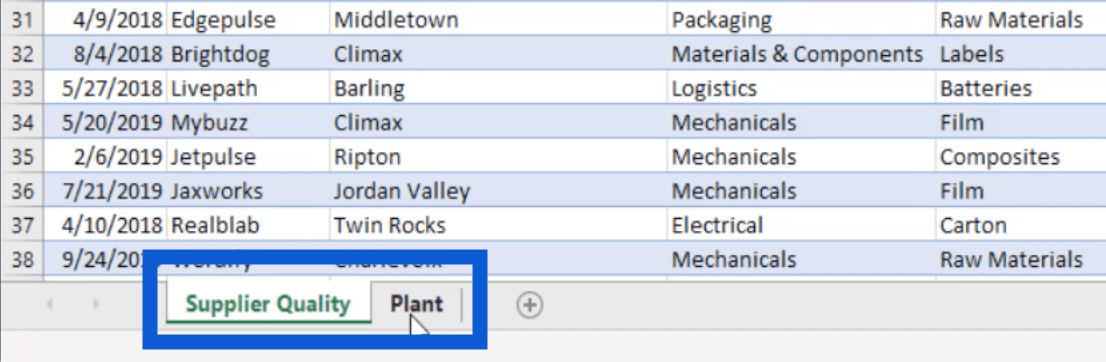Image resolution: width=1106 pixels, height=362 pixels.
Task: Click the previous sheet navigation arrow
Action: pyautogui.click(x=50, y=305)
